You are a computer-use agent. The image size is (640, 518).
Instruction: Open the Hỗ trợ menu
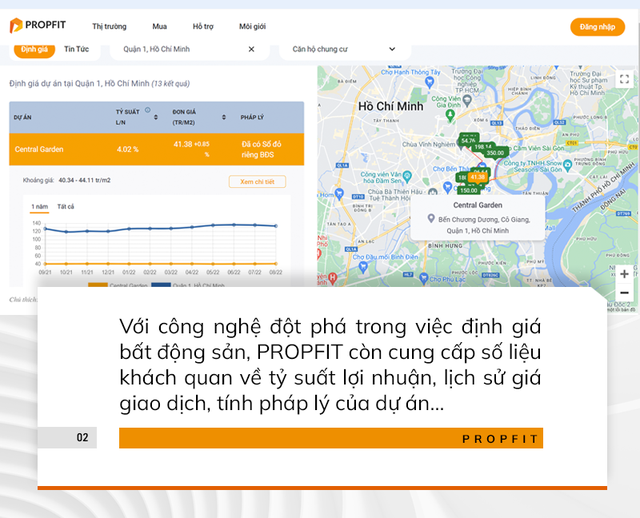[203, 27]
